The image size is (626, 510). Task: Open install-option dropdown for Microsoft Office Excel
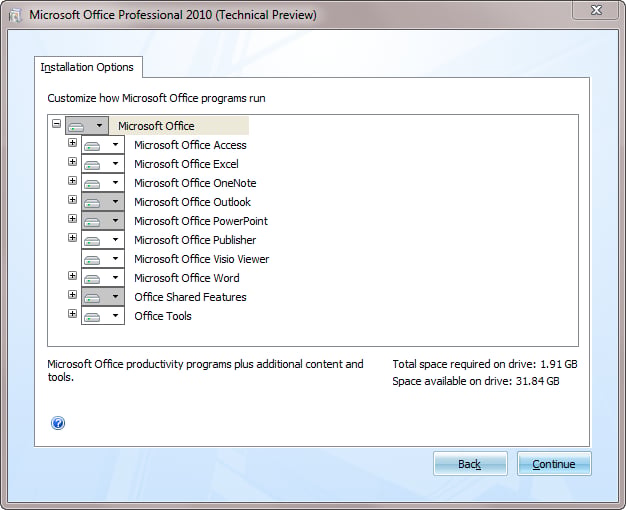point(103,164)
